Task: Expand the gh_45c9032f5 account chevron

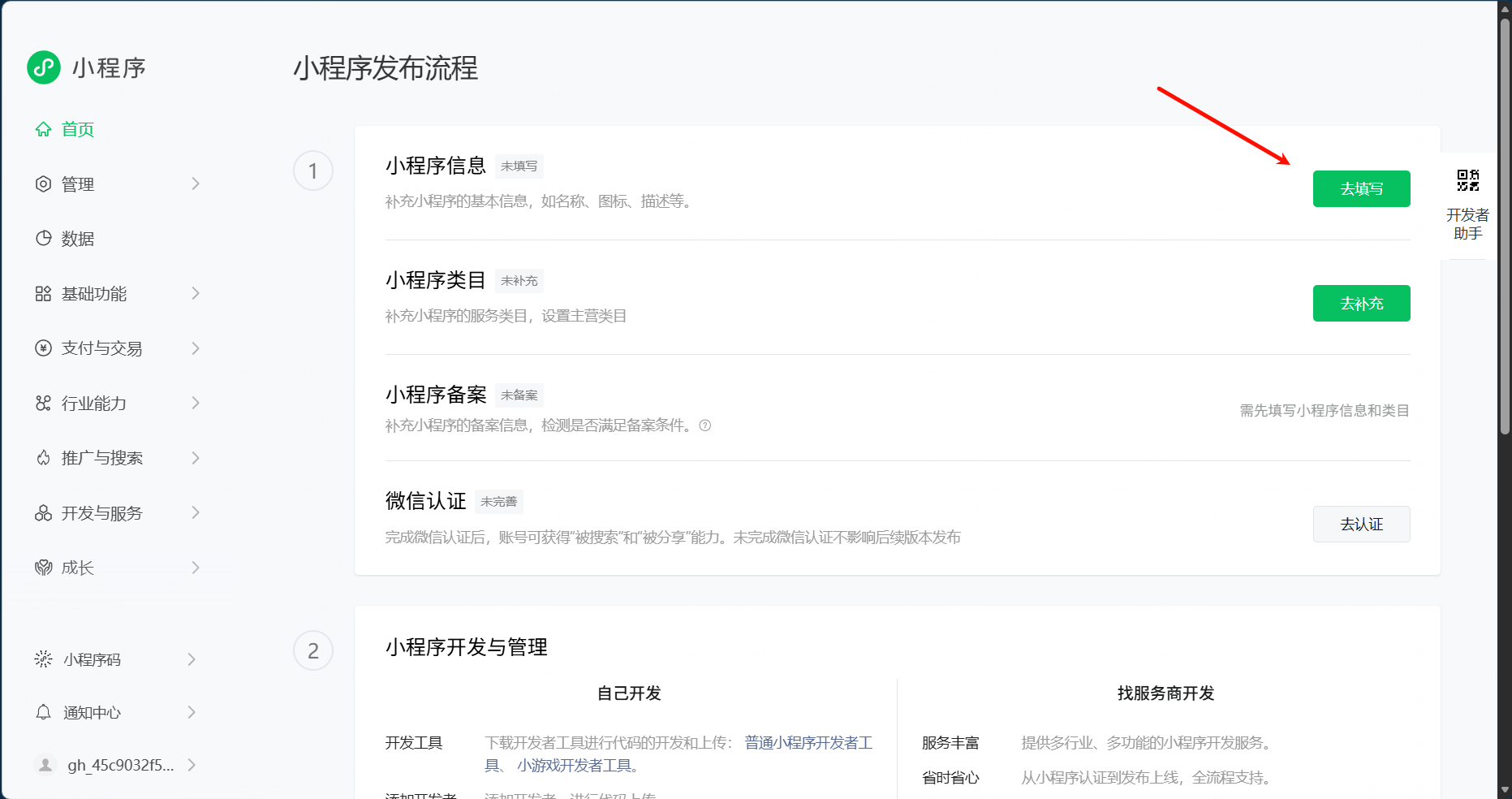Action: tap(192, 765)
